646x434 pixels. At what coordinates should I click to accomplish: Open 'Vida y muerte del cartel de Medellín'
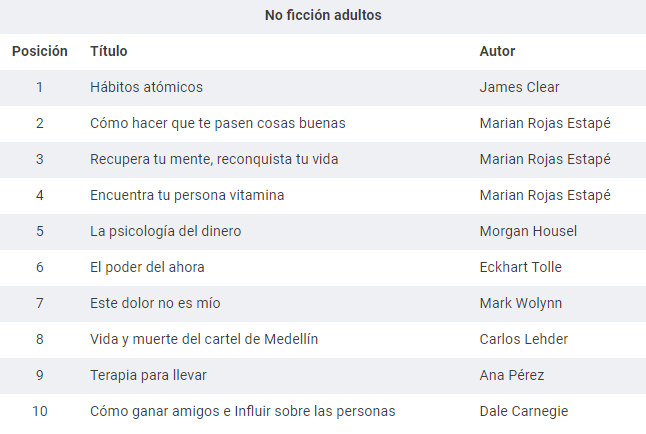tap(204, 339)
